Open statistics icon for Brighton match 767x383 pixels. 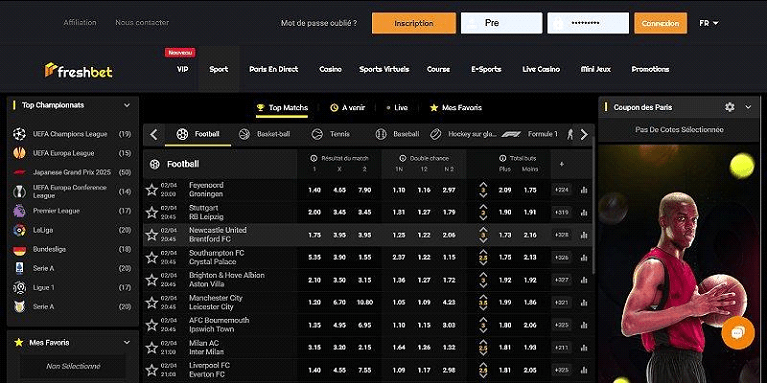tap(584, 280)
